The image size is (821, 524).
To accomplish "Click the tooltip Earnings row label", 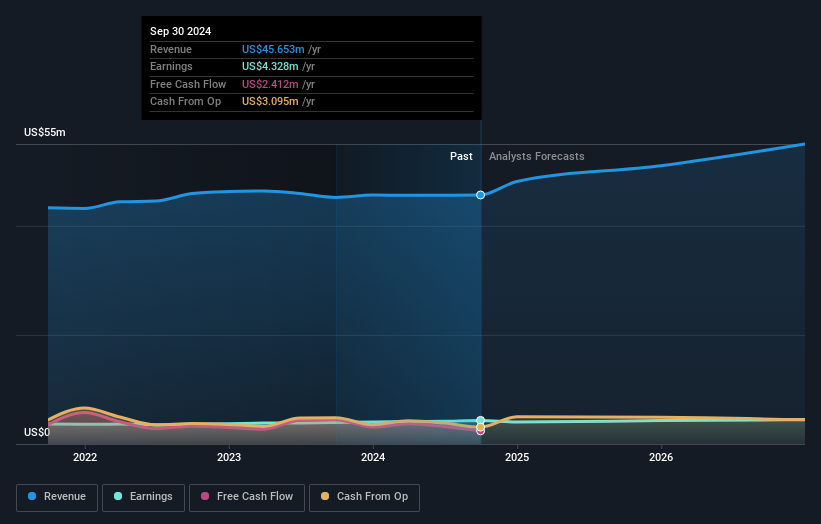I will pyautogui.click(x=171, y=66).
